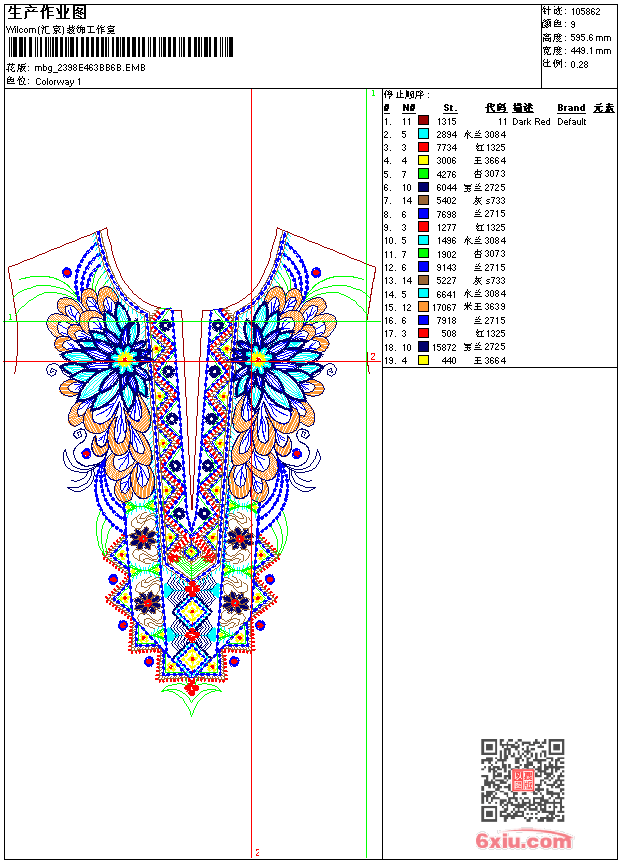Click the stitch total 105862
The image size is (620, 860).
[585, 12]
